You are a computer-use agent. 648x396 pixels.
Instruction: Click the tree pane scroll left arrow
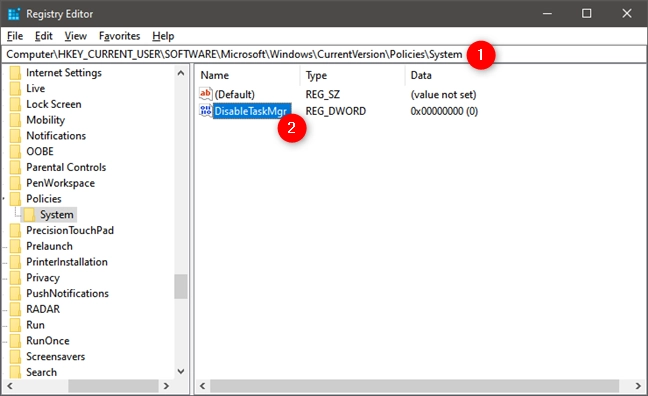pyautogui.click(x=10, y=386)
